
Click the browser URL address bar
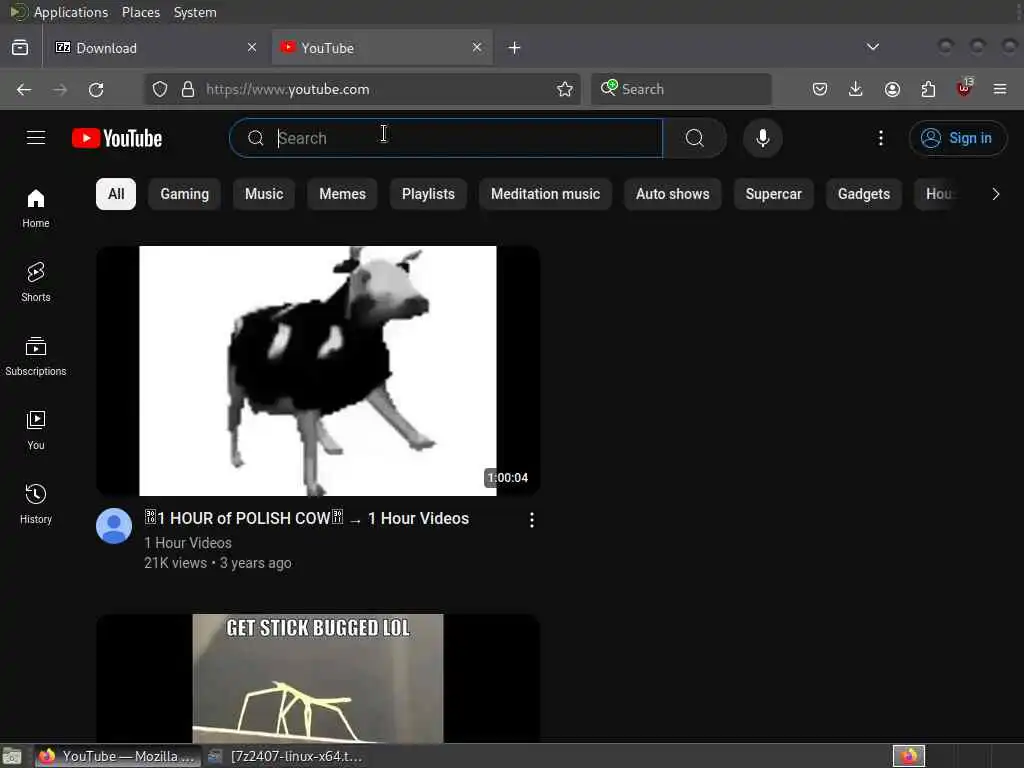[x=362, y=89]
